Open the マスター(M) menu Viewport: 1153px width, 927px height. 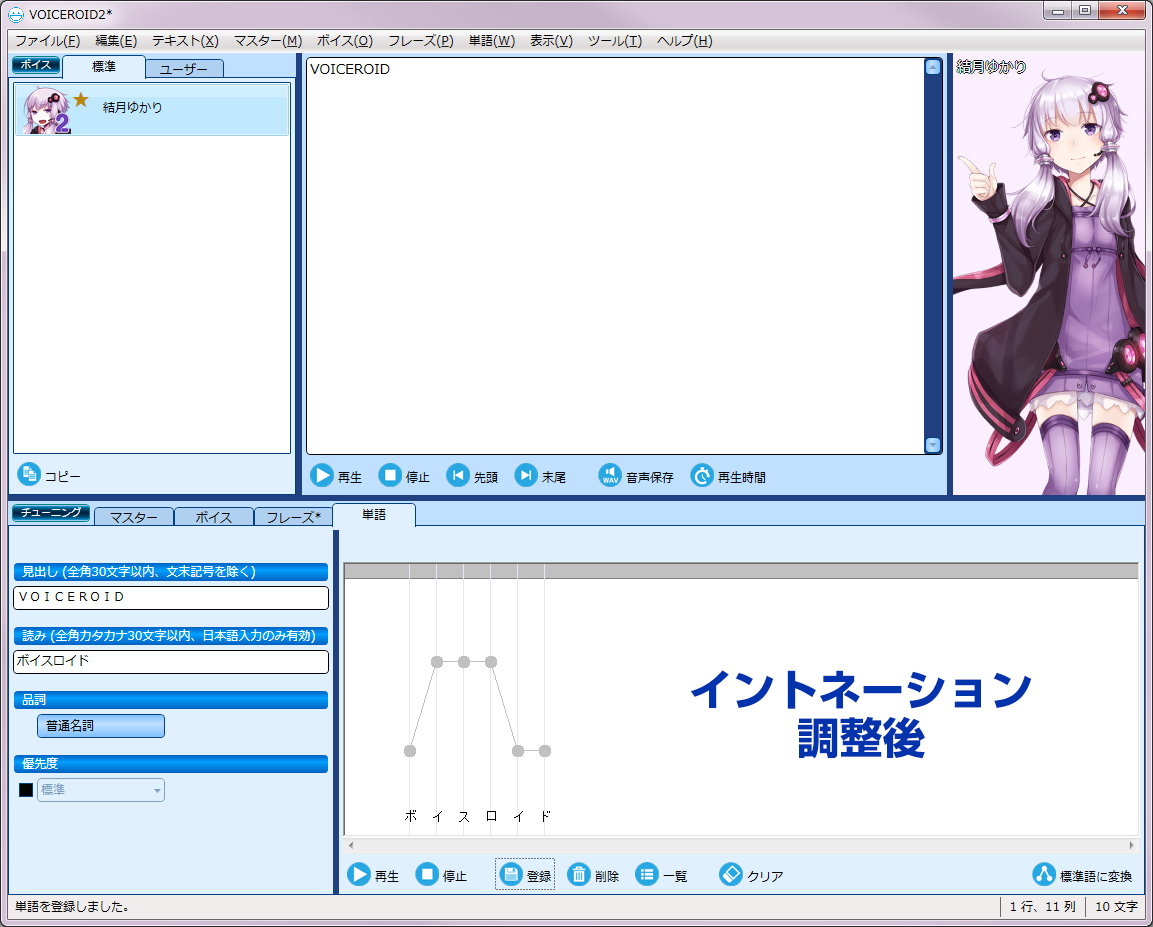click(268, 41)
